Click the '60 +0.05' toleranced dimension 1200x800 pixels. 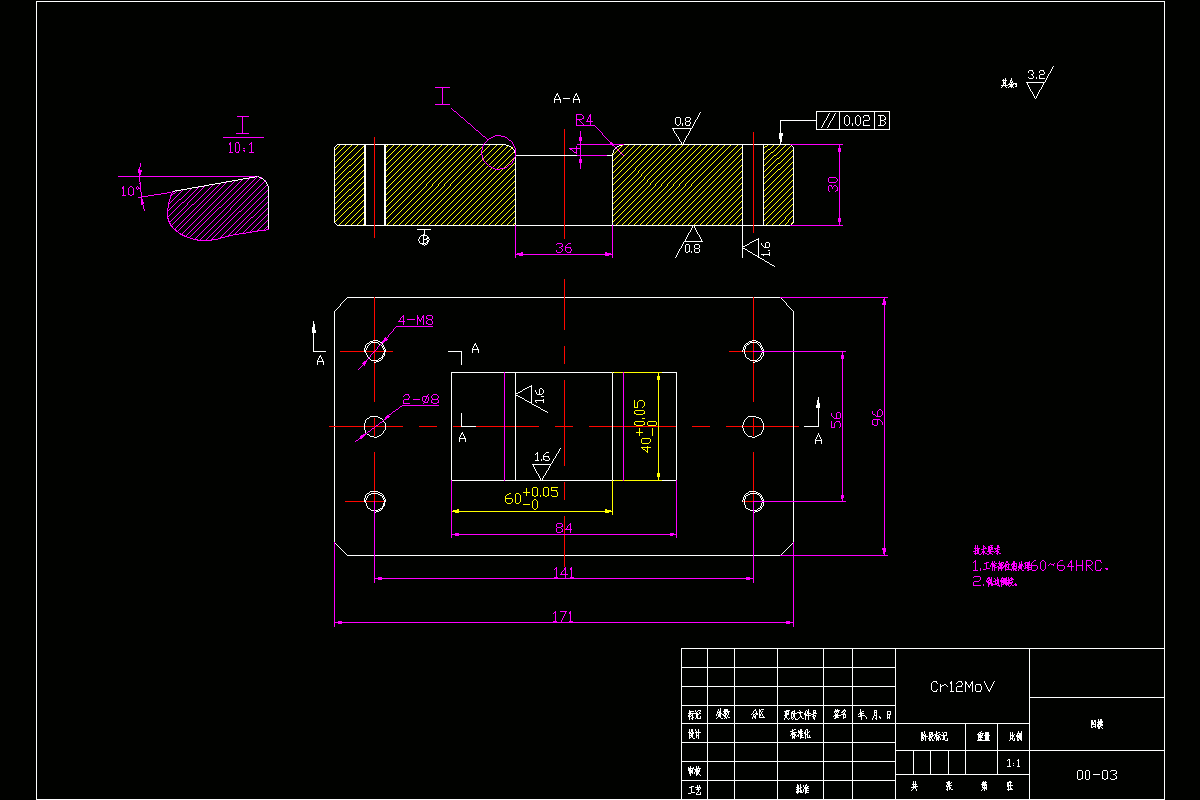(x=531, y=497)
